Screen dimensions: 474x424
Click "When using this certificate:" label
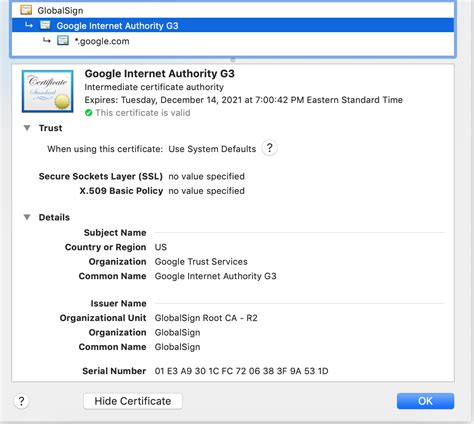105,149
